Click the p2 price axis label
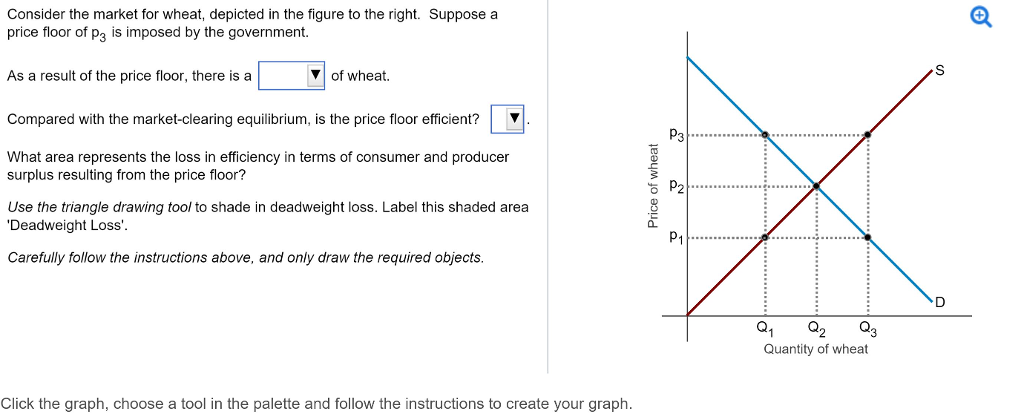 (x=677, y=186)
